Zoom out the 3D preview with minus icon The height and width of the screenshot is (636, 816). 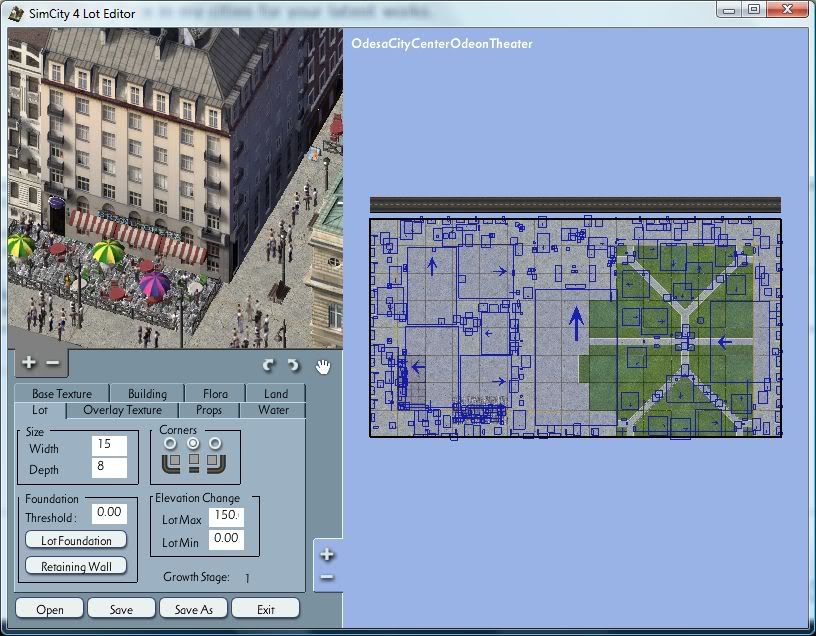(53, 363)
